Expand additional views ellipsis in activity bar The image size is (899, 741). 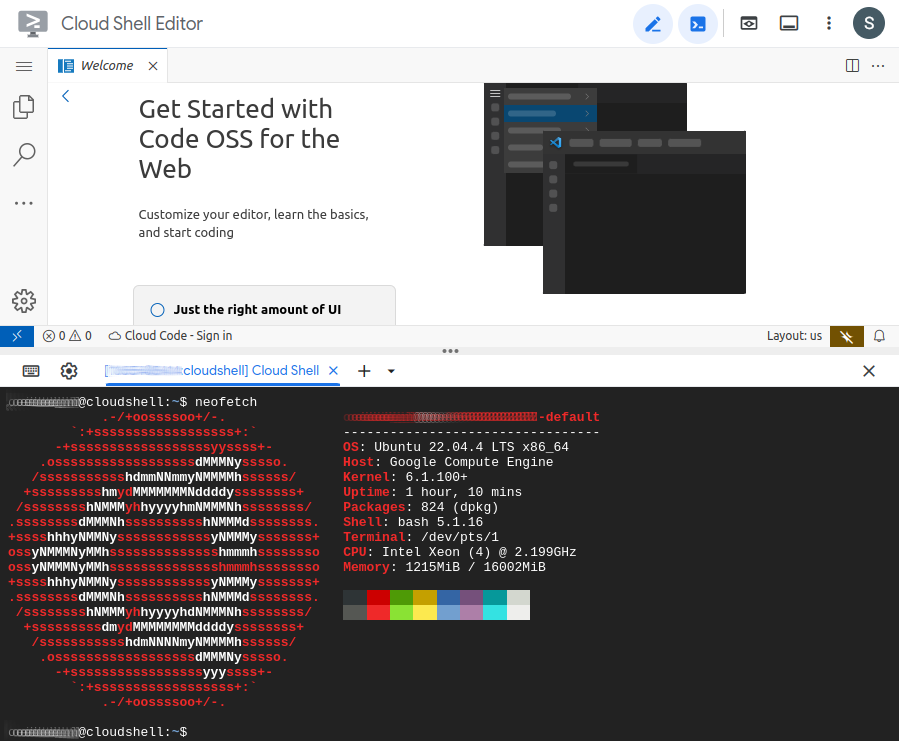click(24, 203)
